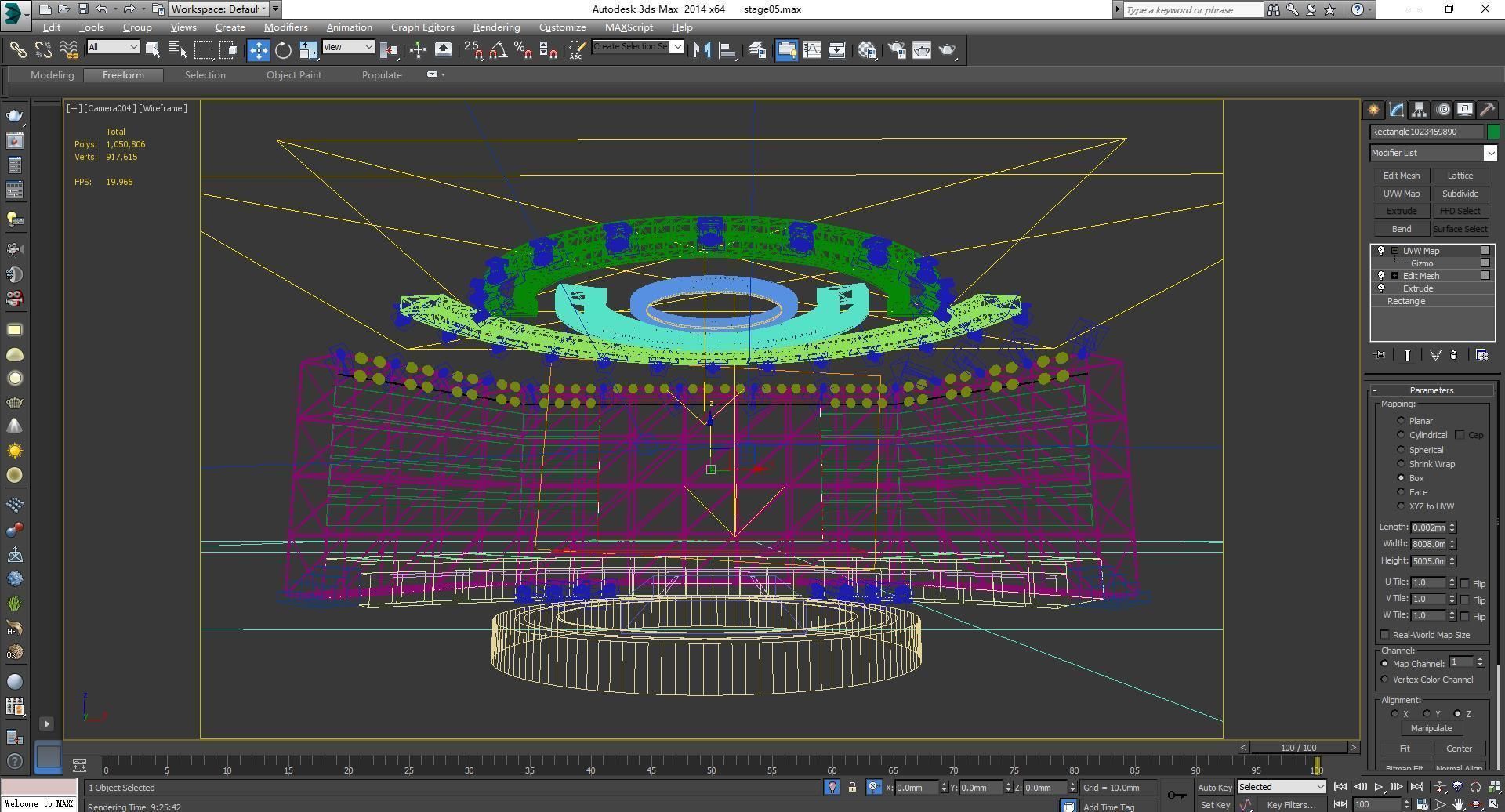Open the Material Editor

[867, 50]
